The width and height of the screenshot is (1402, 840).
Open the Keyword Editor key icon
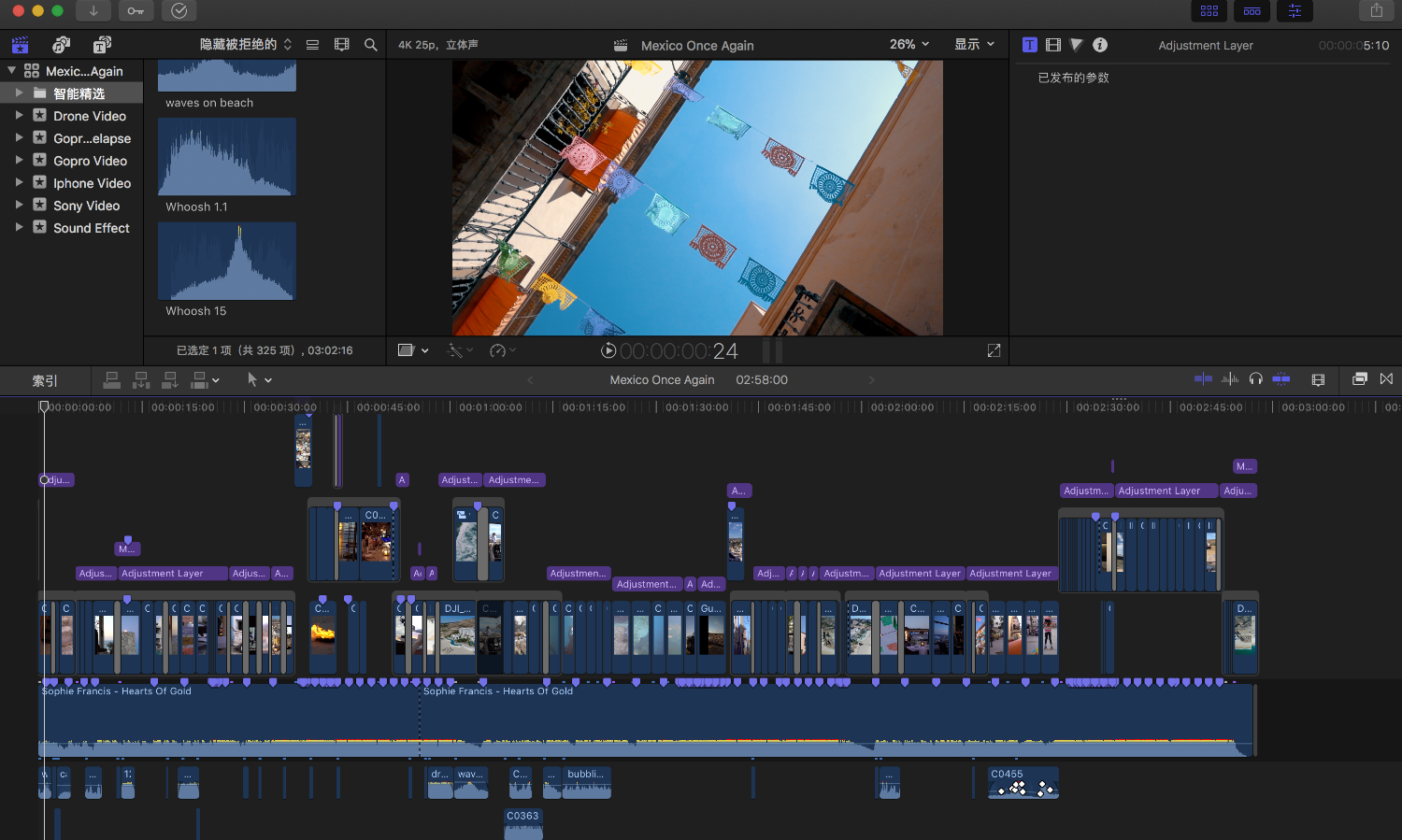[x=136, y=11]
